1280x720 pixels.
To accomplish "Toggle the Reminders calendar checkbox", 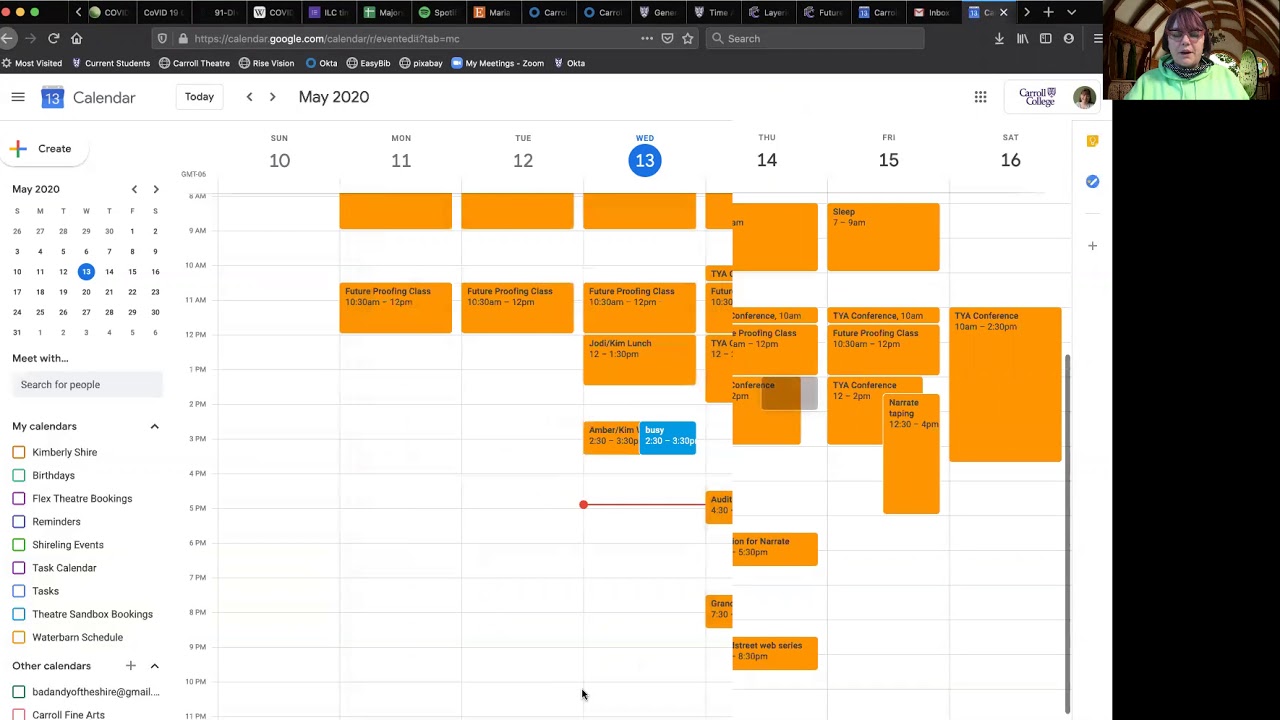I will pyautogui.click(x=19, y=521).
